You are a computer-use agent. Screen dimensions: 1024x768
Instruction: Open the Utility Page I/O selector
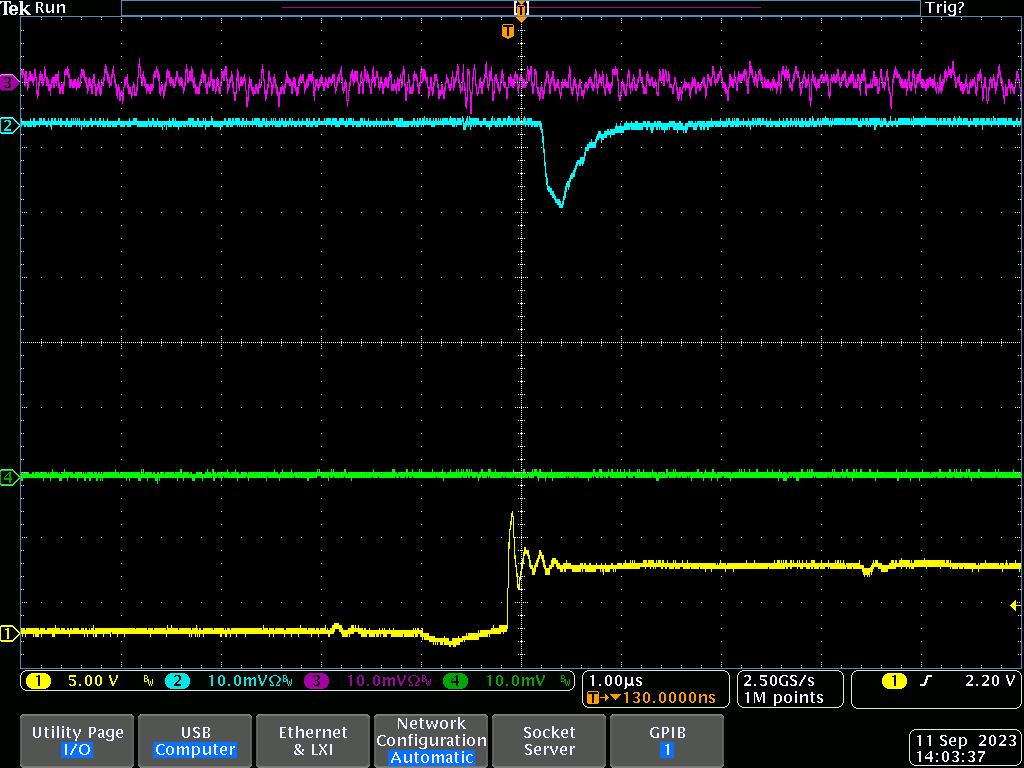pos(77,741)
